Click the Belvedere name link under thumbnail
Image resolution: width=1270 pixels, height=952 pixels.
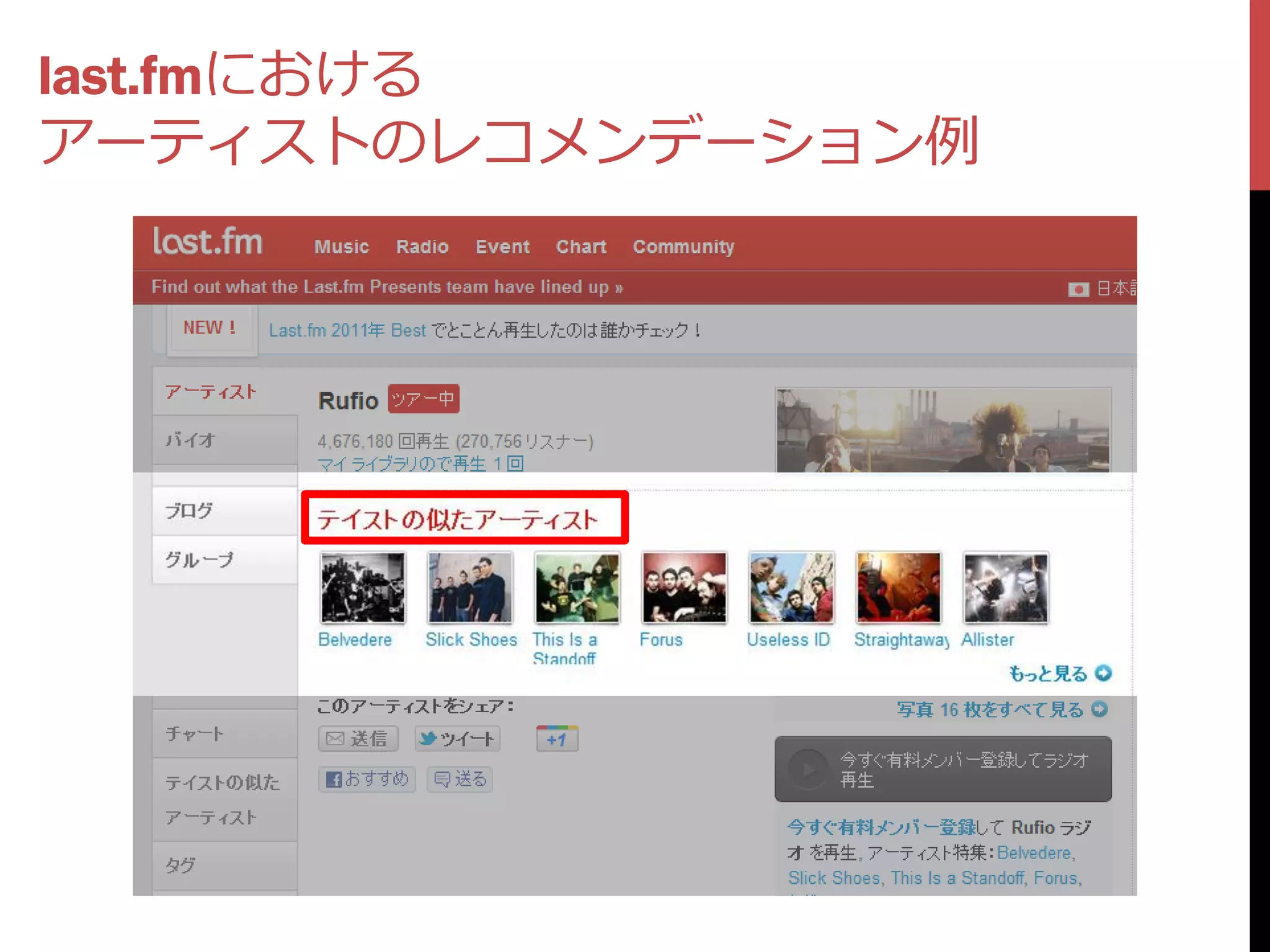tap(355, 640)
